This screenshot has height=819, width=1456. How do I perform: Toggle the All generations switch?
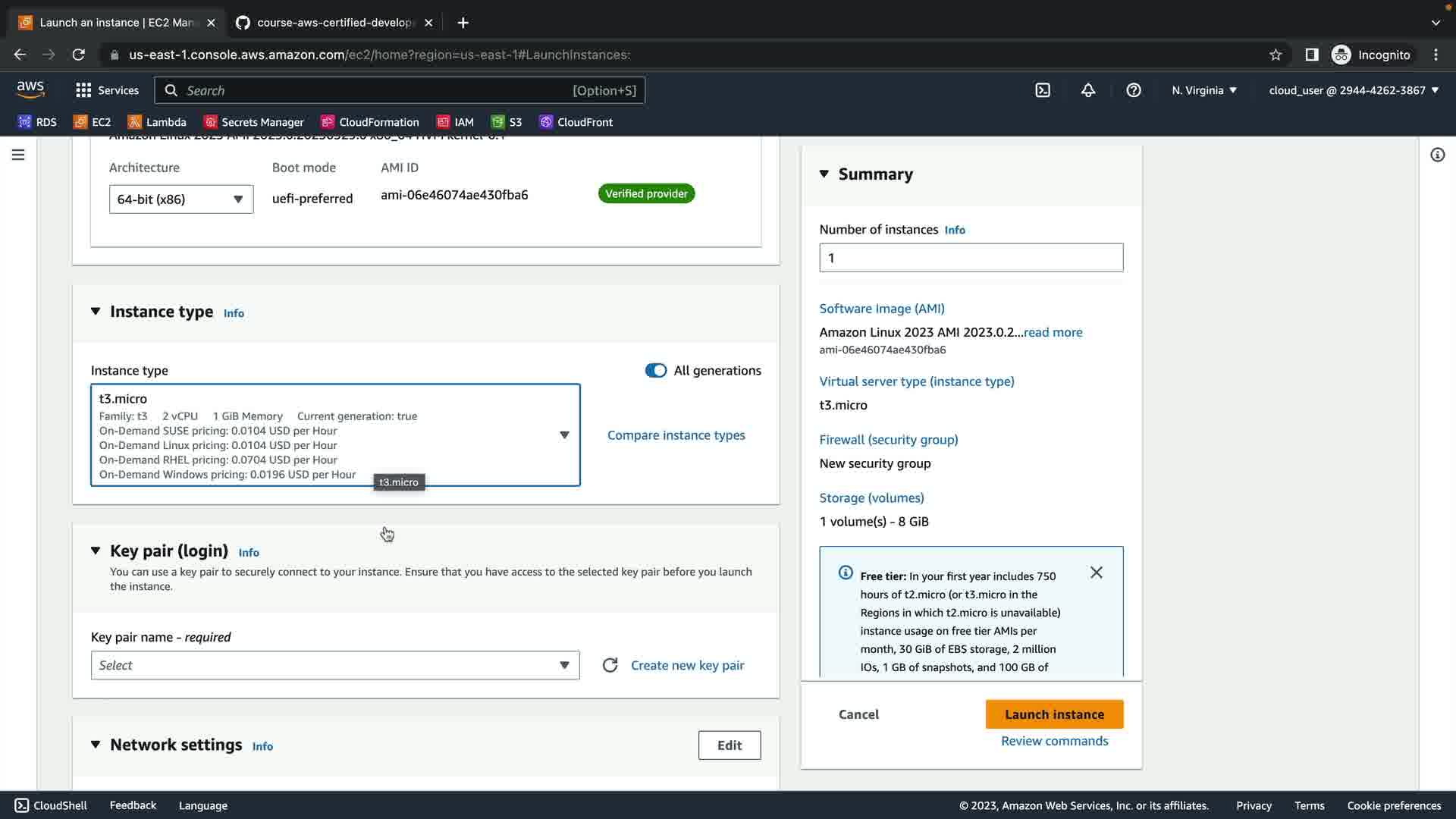pyautogui.click(x=655, y=371)
